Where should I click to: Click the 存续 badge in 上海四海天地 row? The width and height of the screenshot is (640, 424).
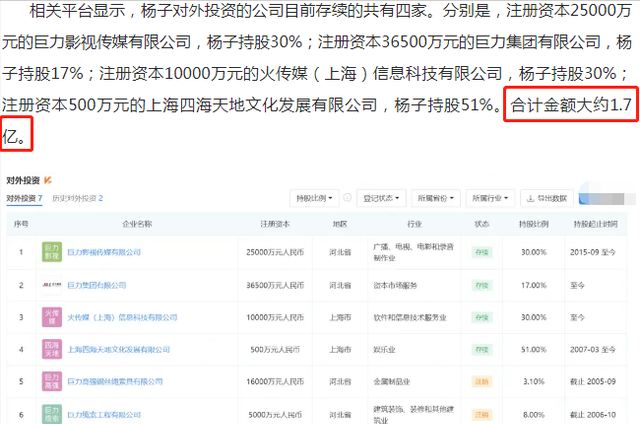(482, 349)
